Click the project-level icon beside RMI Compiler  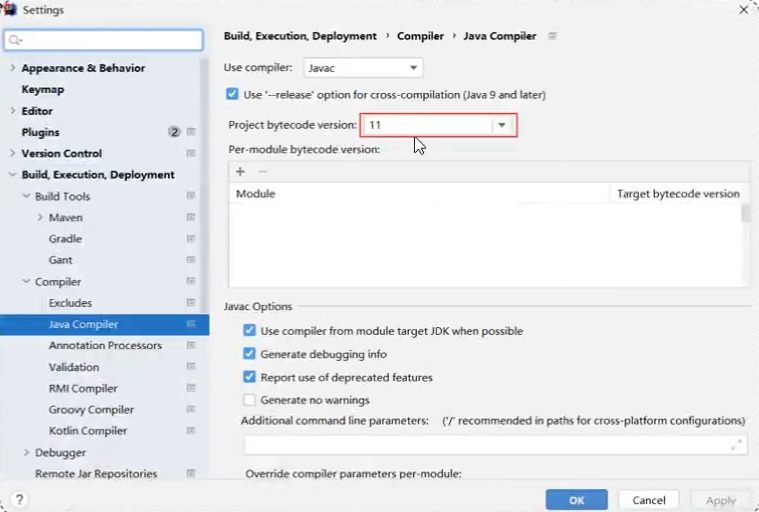tap(191, 388)
